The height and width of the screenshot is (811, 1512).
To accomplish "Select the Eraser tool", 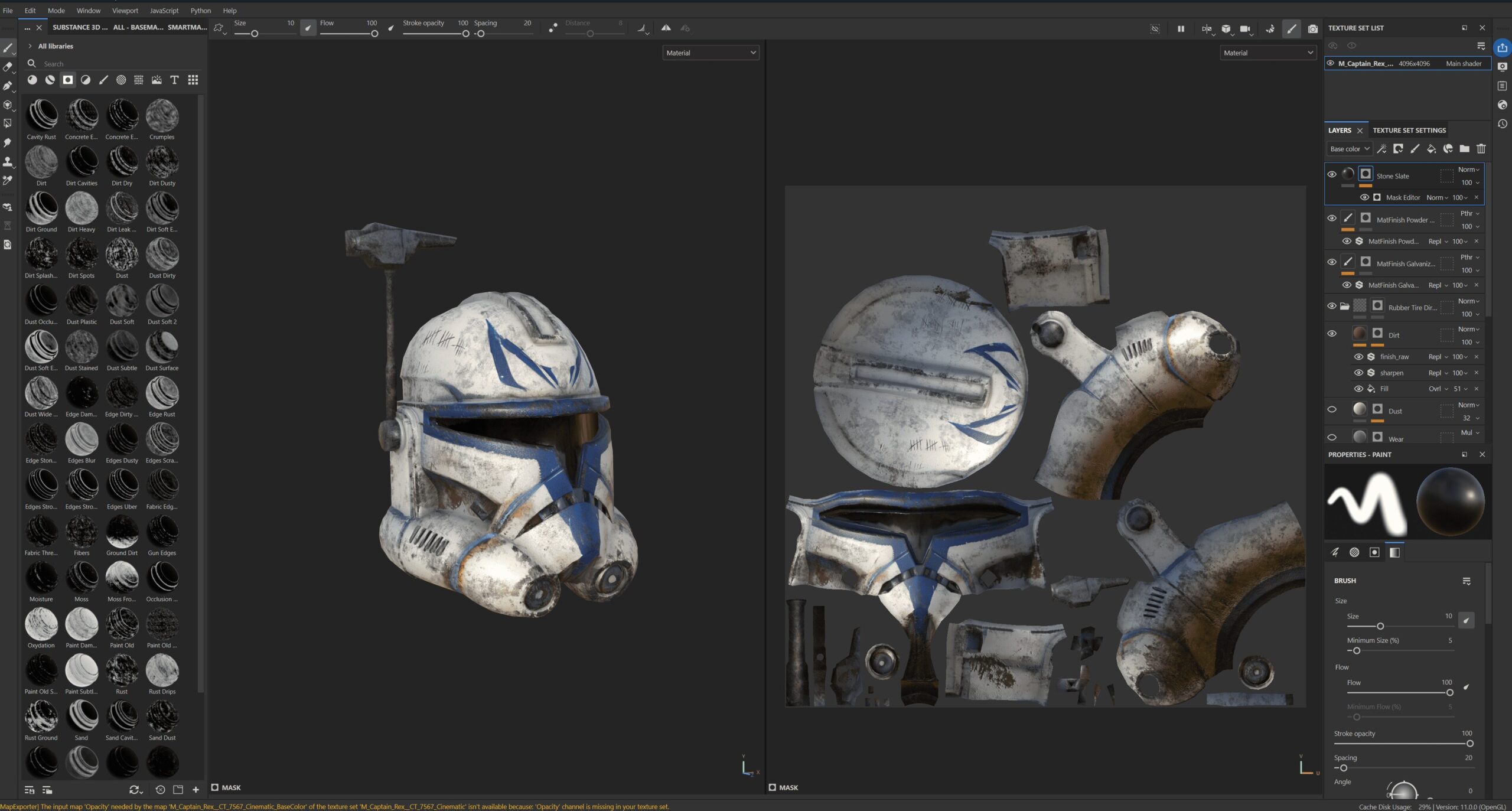I will (8, 67).
